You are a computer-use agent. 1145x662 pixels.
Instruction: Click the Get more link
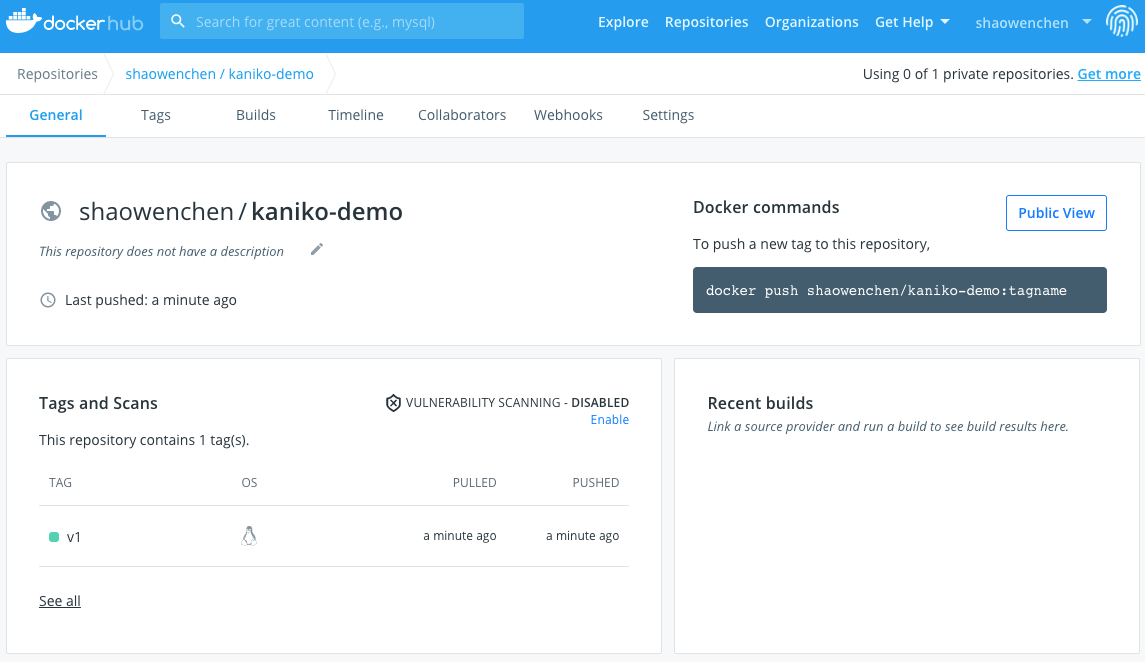coord(1108,74)
